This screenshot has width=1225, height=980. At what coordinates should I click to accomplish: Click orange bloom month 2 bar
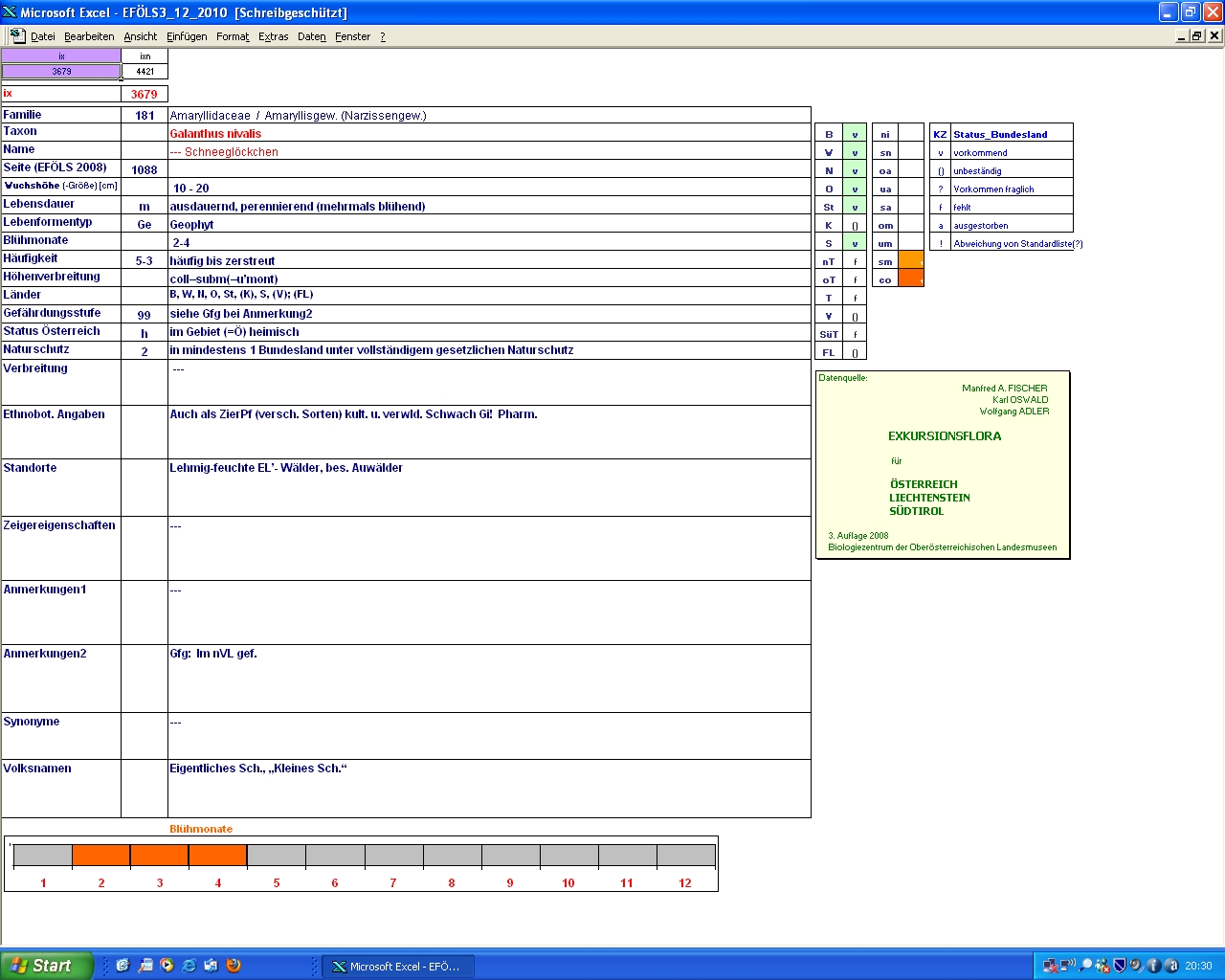(x=101, y=856)
